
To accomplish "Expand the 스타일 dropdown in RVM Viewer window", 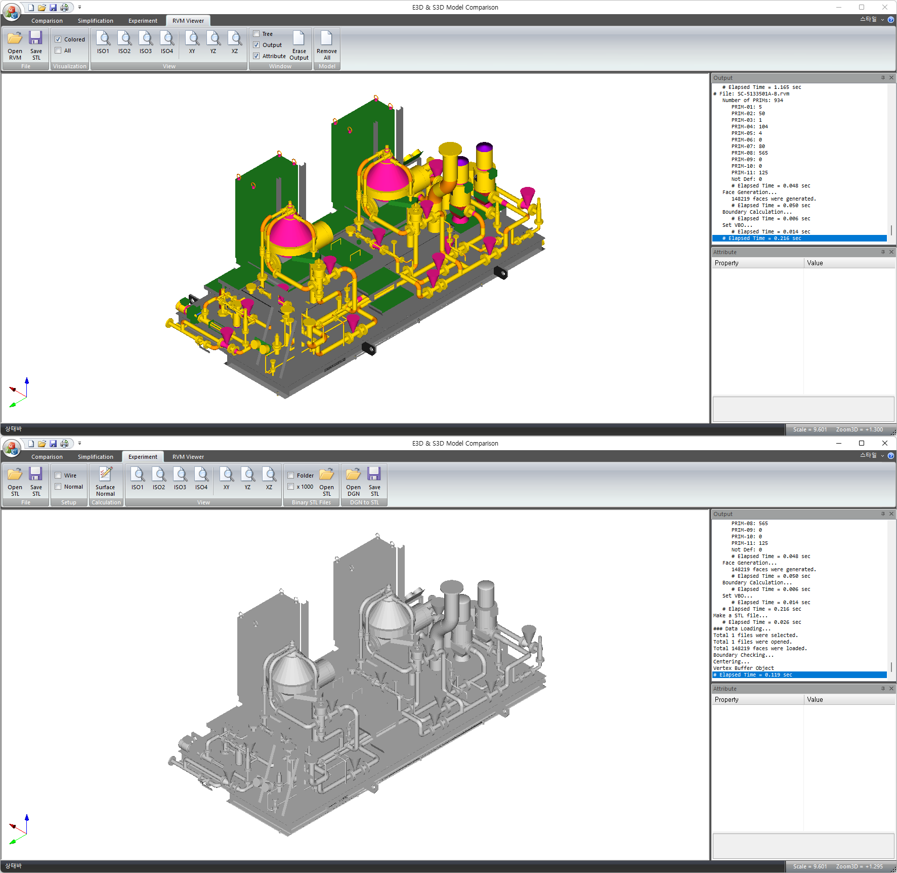I will [869, 19].
